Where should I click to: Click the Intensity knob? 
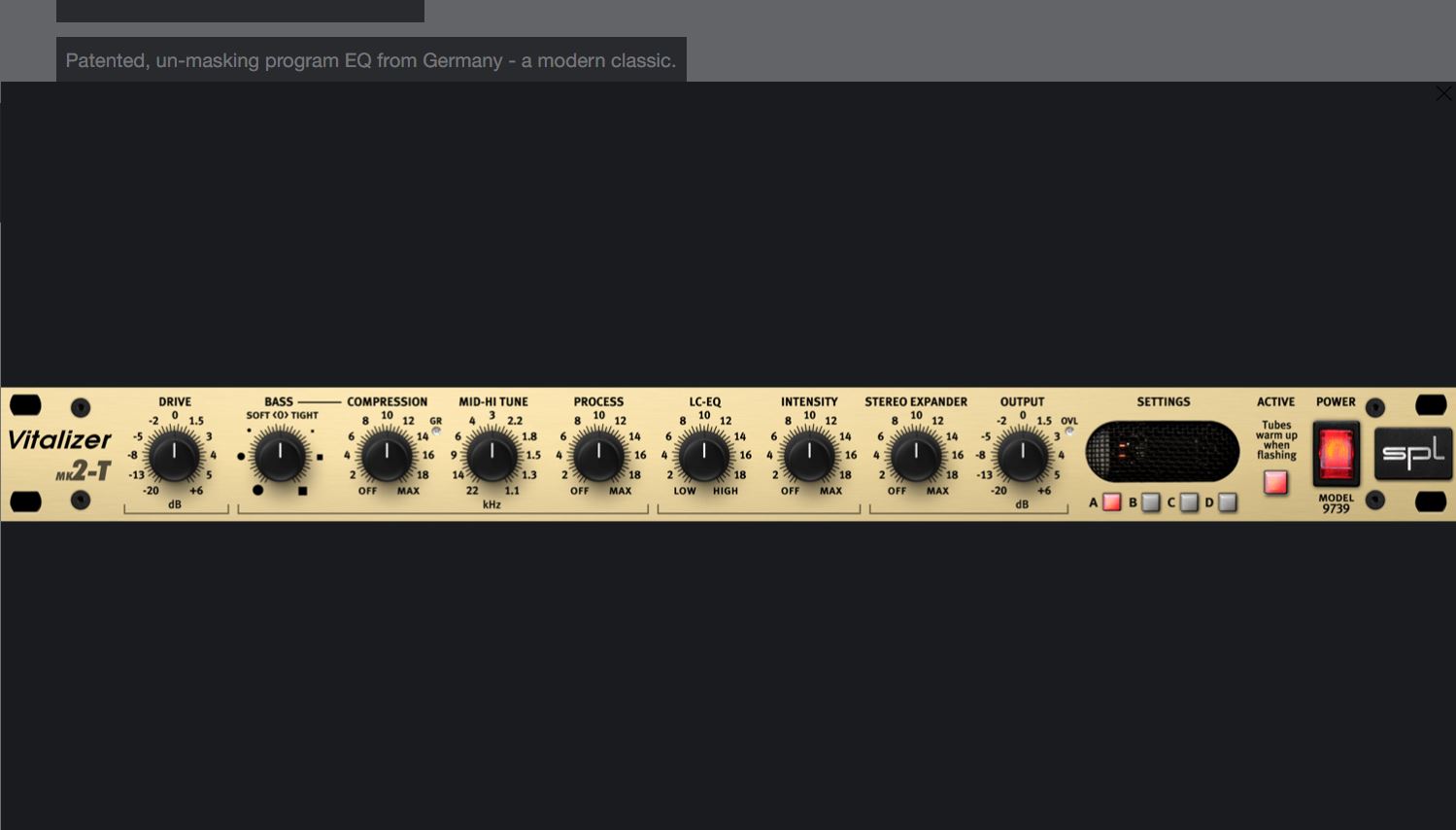(809, 456)
